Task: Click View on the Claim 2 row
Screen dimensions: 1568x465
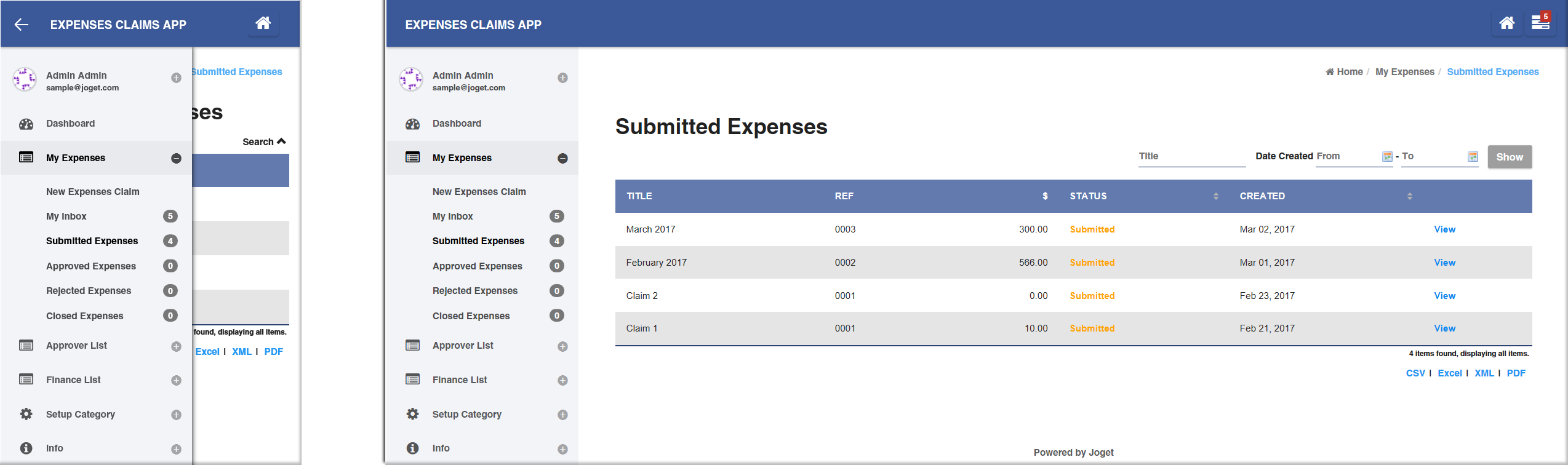Action: 1444,296
